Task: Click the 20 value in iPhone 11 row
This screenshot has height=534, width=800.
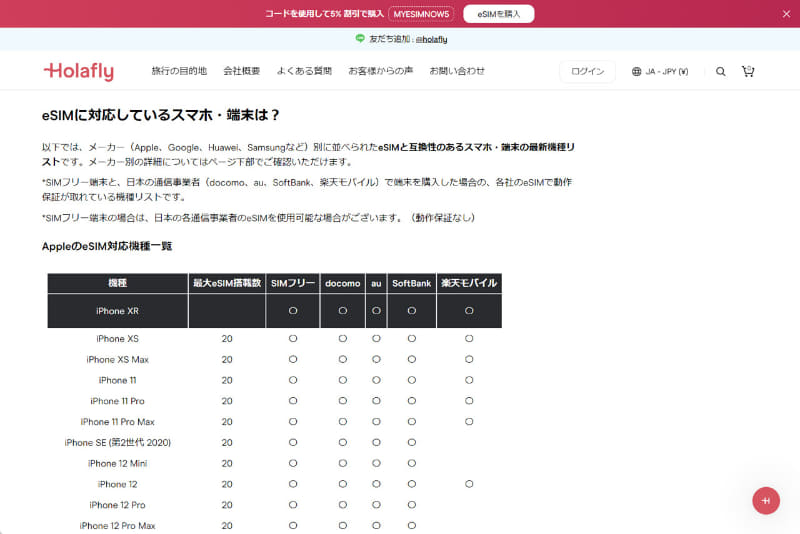Action: 227,380
